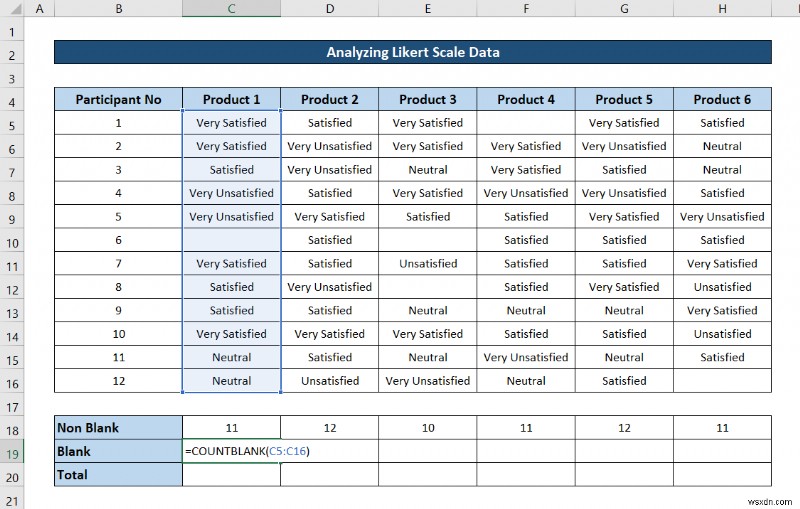Viewport: 800px width, 509px height.
Task: Click the COUNTBLANK formula cell in row 19
Action: pos(231,451)
